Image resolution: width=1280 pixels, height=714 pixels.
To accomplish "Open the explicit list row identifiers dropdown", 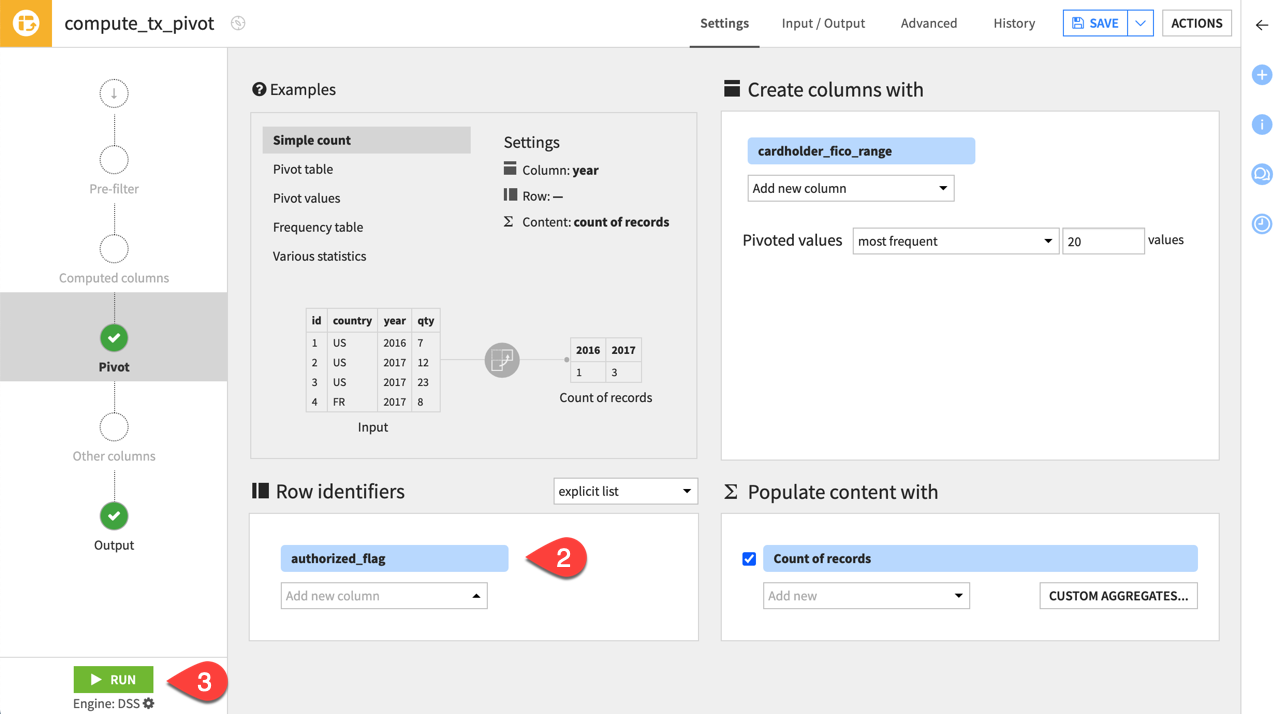I will 625,491.
